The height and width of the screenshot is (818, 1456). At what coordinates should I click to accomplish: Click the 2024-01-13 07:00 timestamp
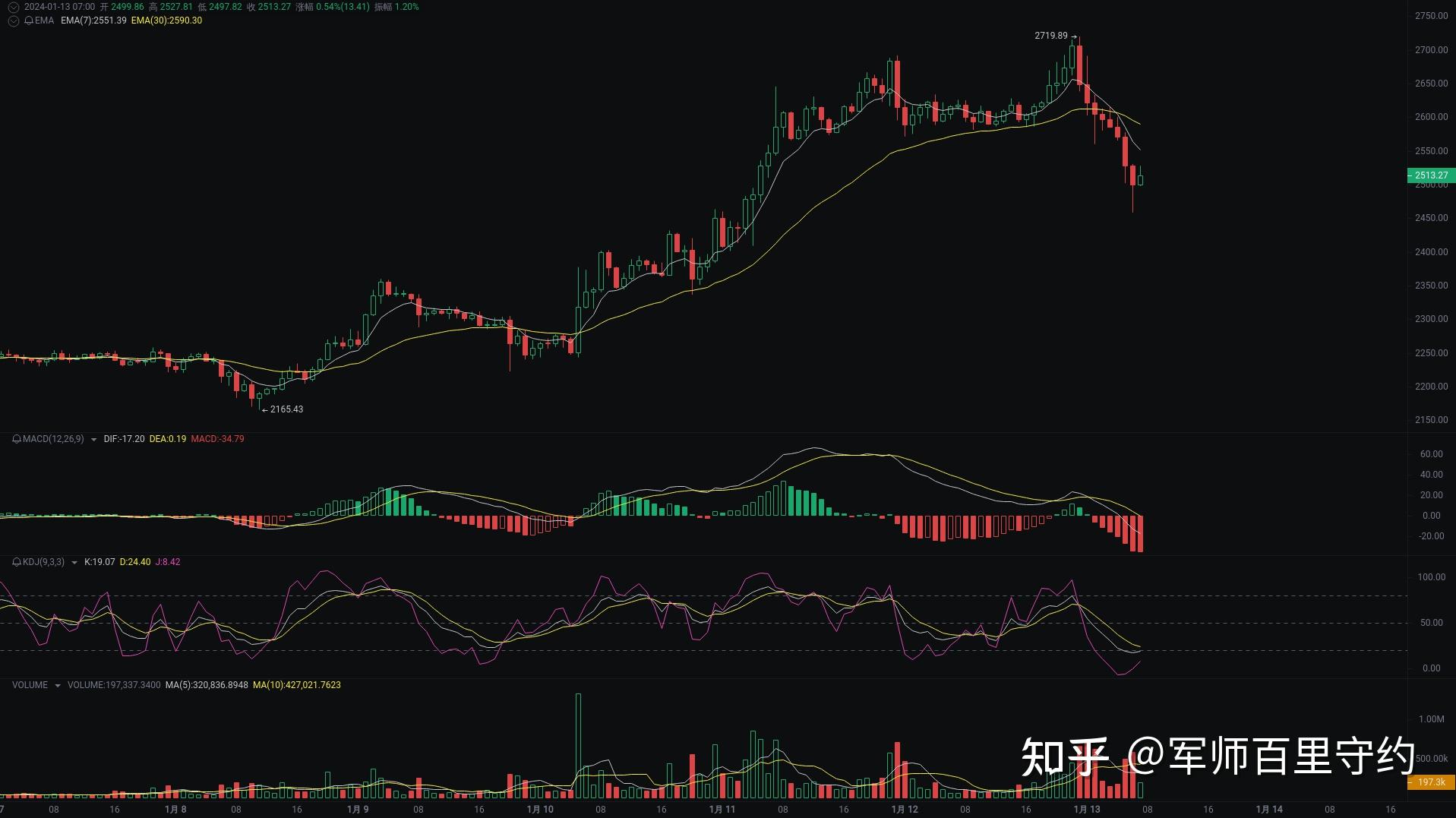point(59,7)
